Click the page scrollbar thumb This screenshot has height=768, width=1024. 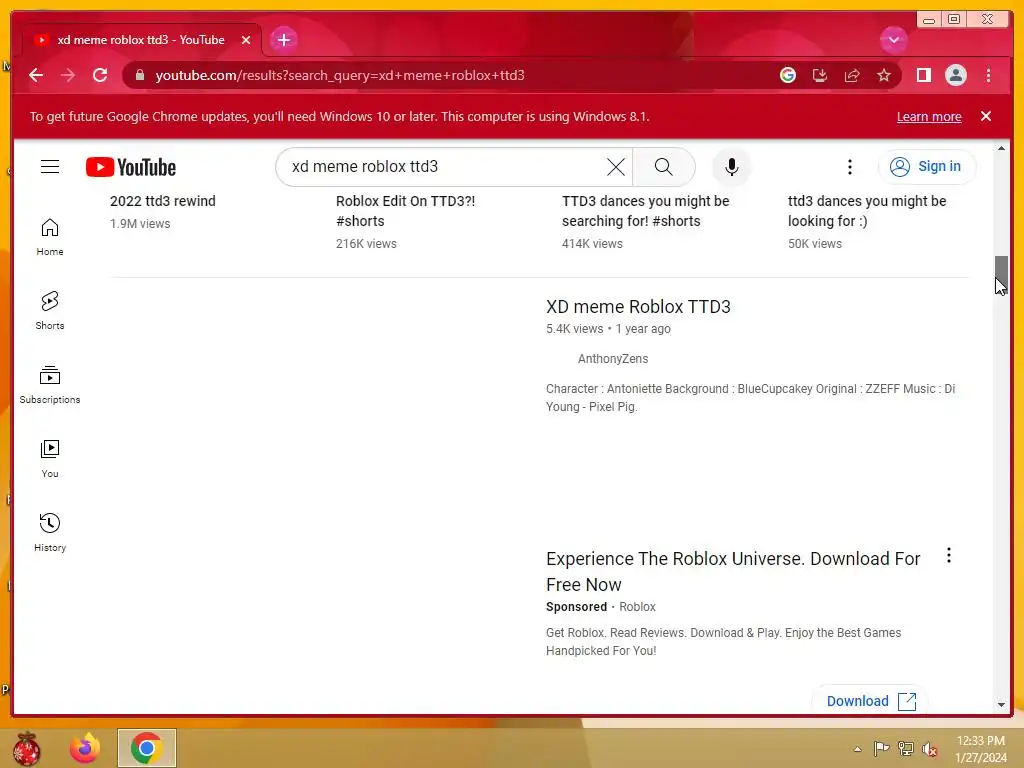tap(1001, 274)
